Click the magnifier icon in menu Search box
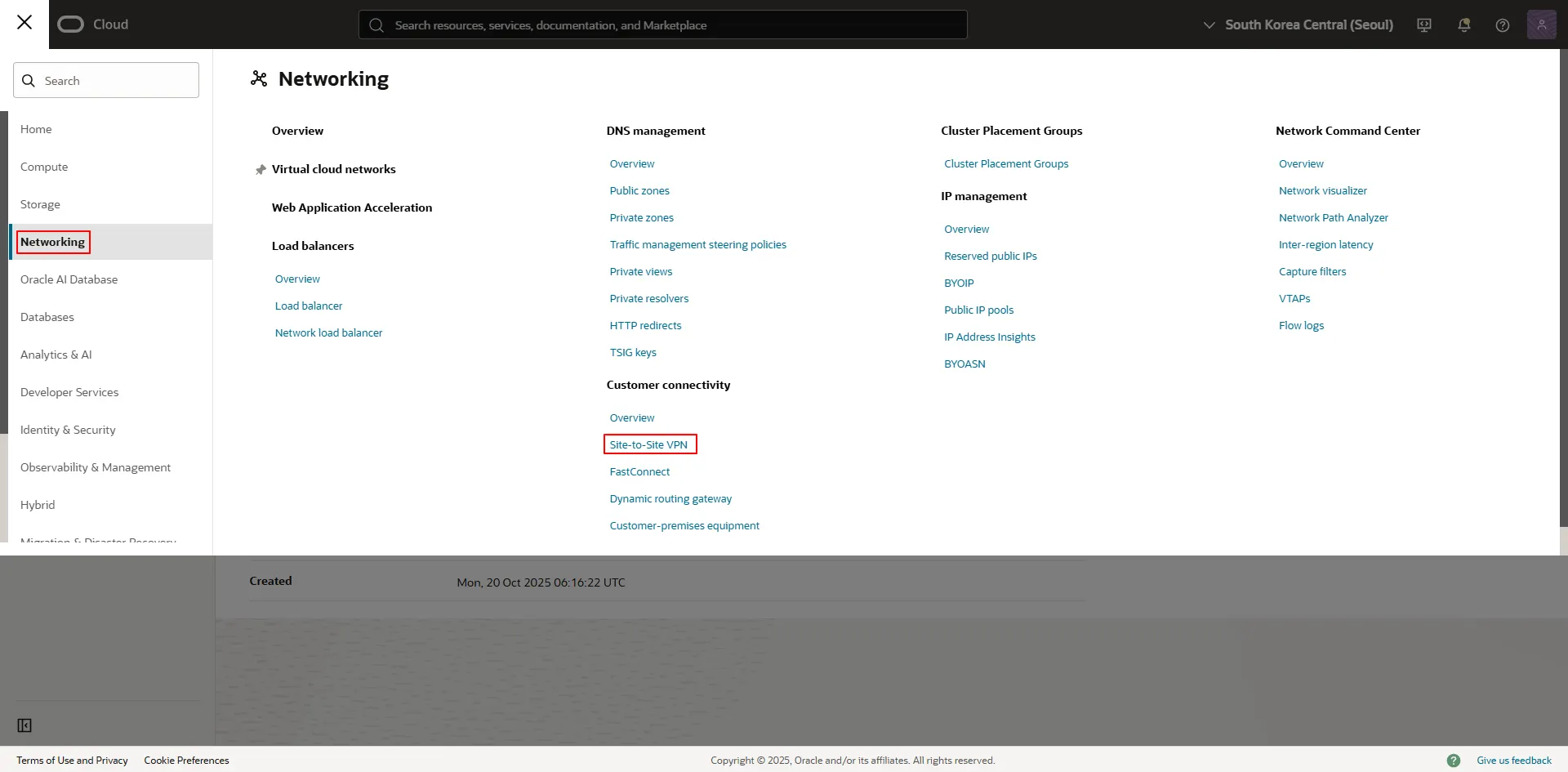 point(29,81)
